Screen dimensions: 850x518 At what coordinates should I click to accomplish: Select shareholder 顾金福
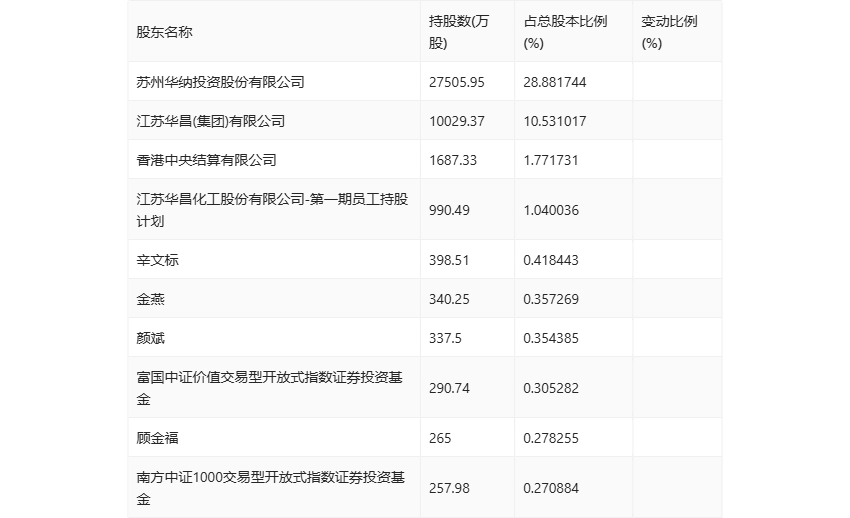[157, 438]
